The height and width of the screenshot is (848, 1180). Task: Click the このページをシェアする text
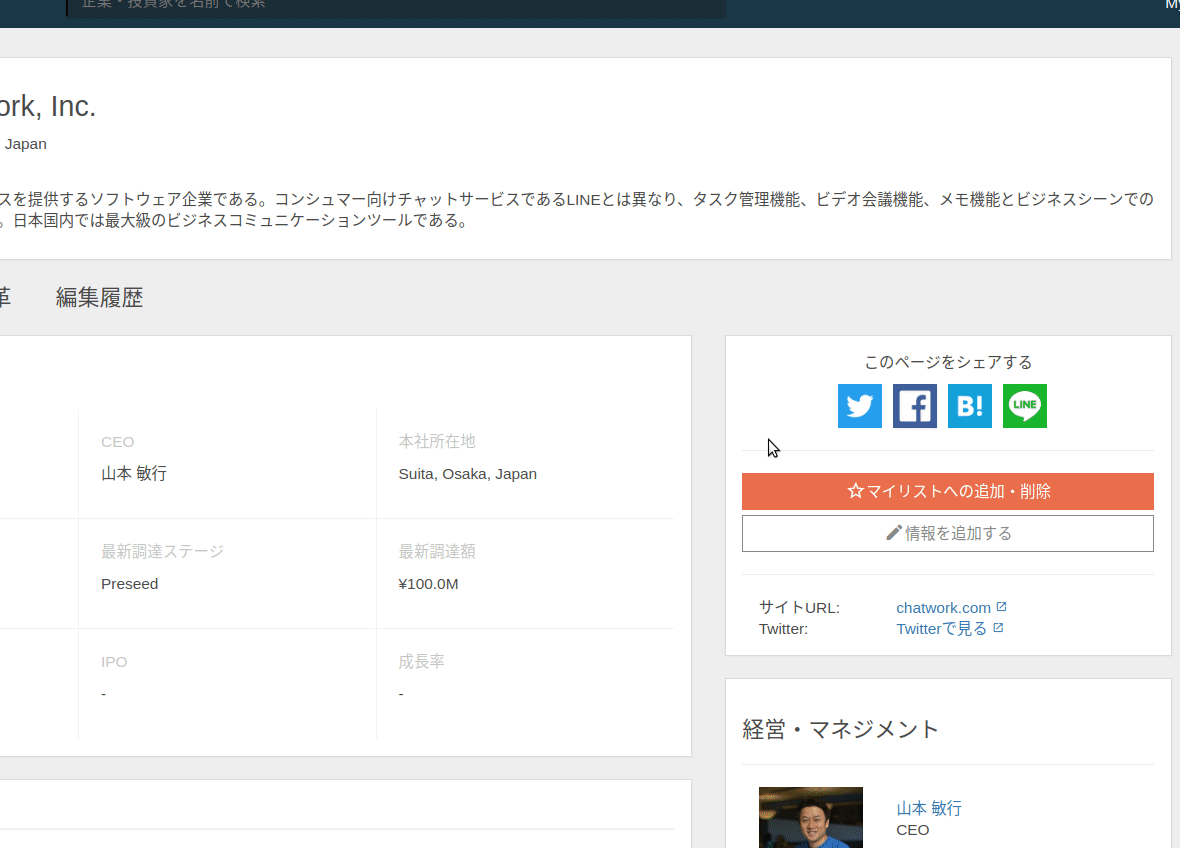[x=947, y=363]
